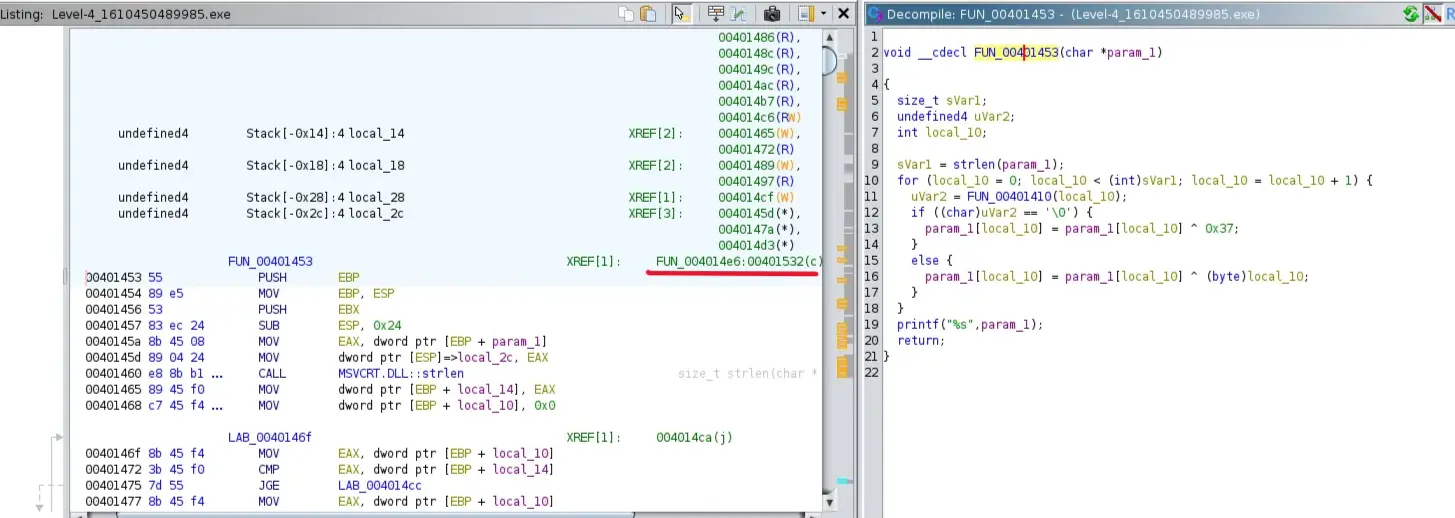Image resolution: width=1455 pixels, height=518 pixels.
Task: Expand the dropdown arrow beside Listing options
Action: pyautogui.click(x=823, y=14)
